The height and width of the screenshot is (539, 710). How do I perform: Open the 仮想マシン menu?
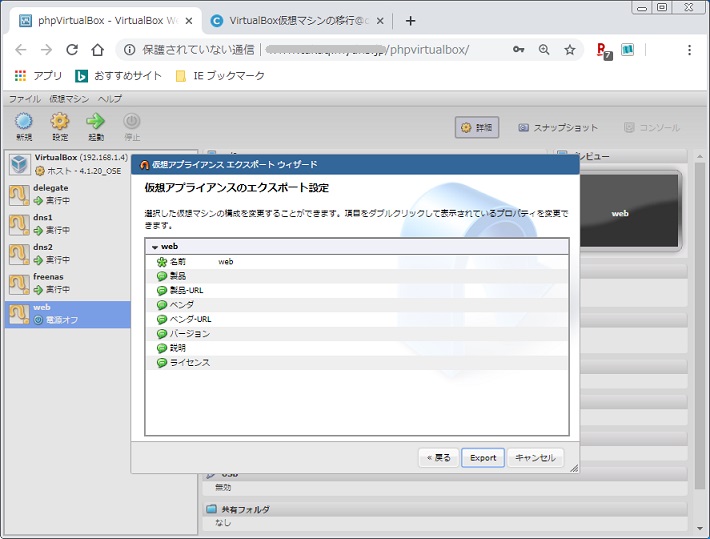click(x=69, y=99)
